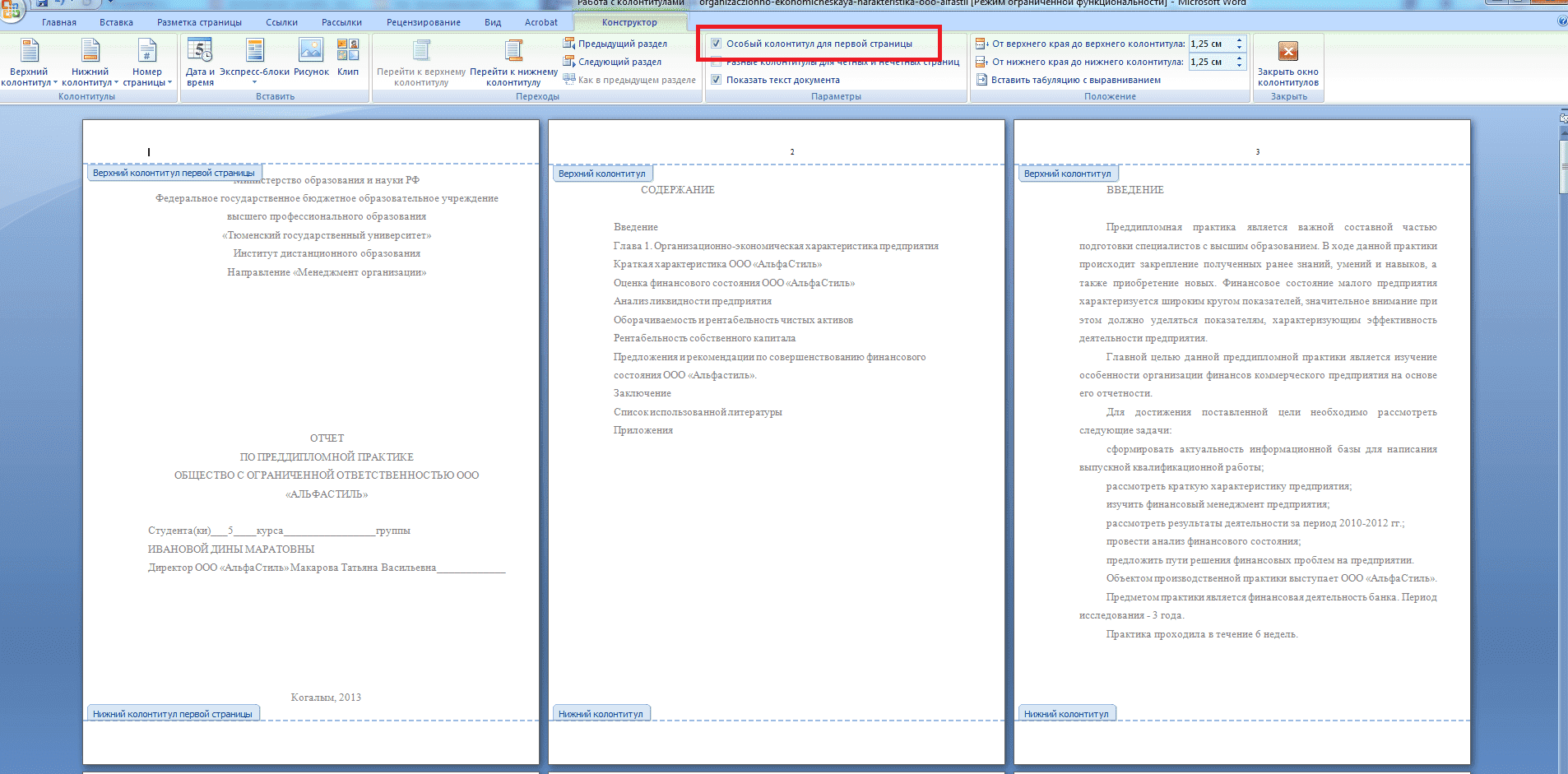1568x774 pixels.
Task: Jump to Предыдущий раздел
Action: point(615,44)
